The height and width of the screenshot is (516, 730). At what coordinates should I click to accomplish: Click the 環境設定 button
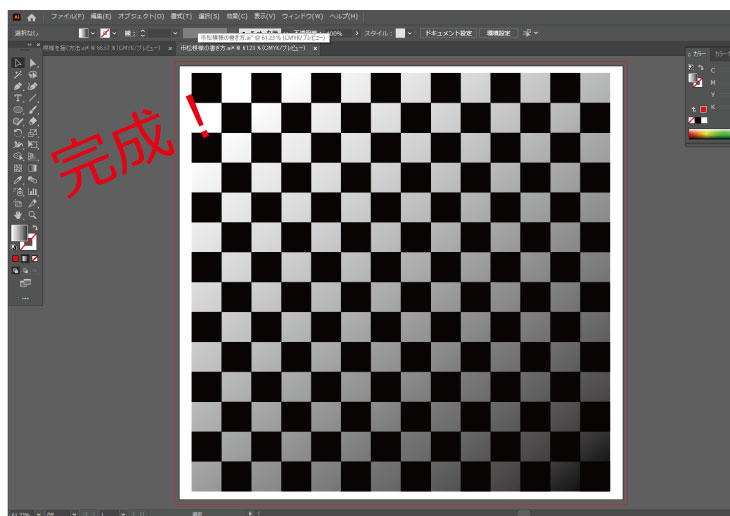click(499, 33)
